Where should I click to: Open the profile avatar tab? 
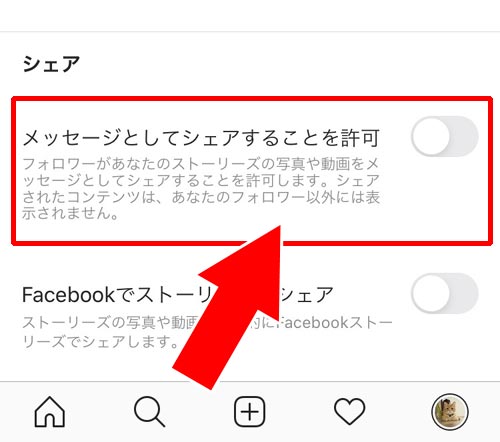[450, 412]
